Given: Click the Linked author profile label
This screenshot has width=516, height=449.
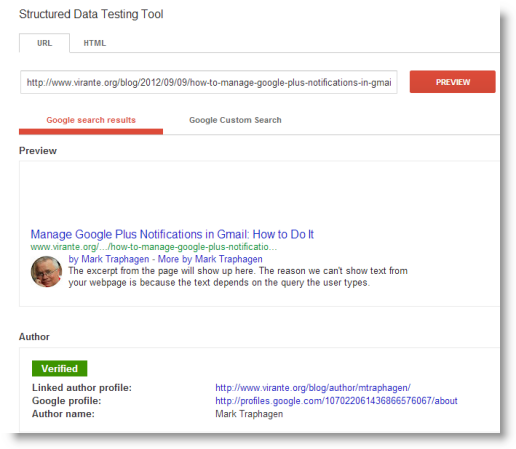Looking at the screenshot, I should pos(82,388).
